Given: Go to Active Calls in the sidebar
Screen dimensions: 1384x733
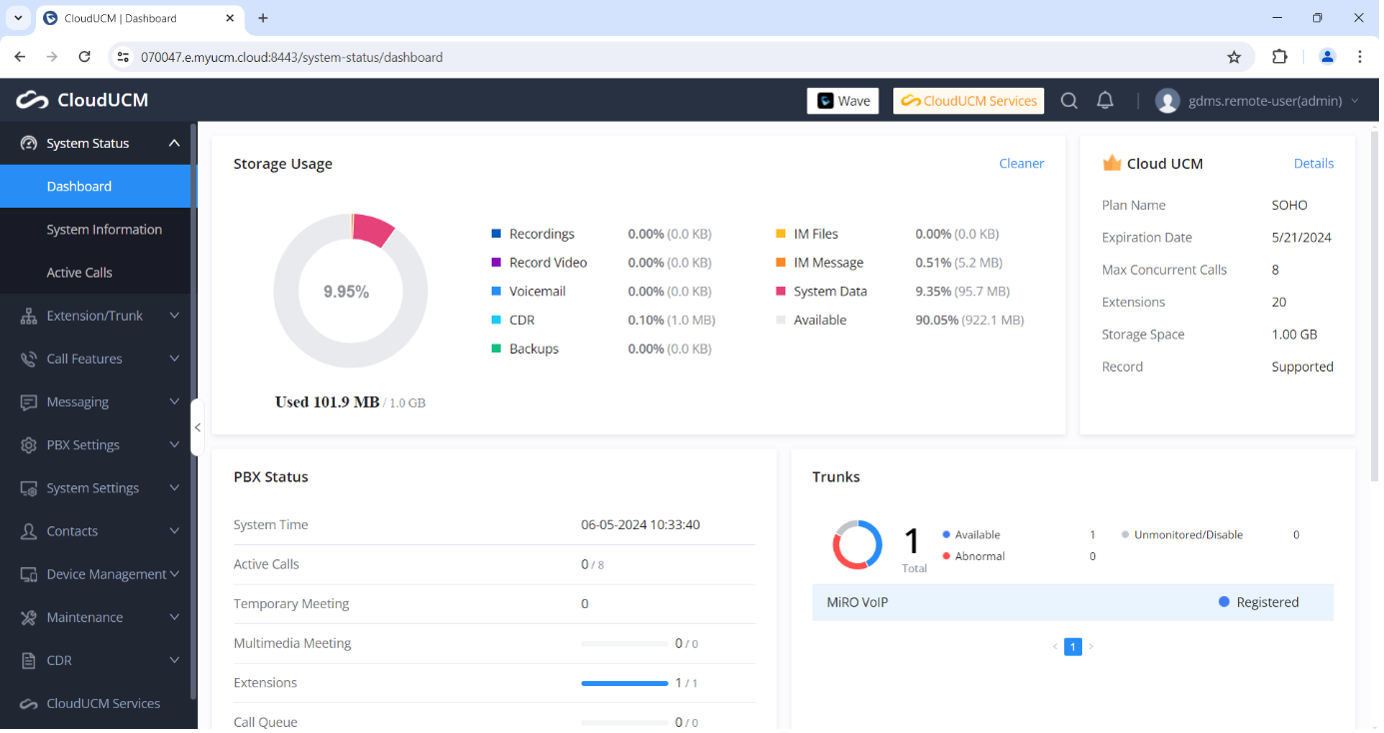Looking at the screenshot, I should pyautogui.click(x=79, y=273).
